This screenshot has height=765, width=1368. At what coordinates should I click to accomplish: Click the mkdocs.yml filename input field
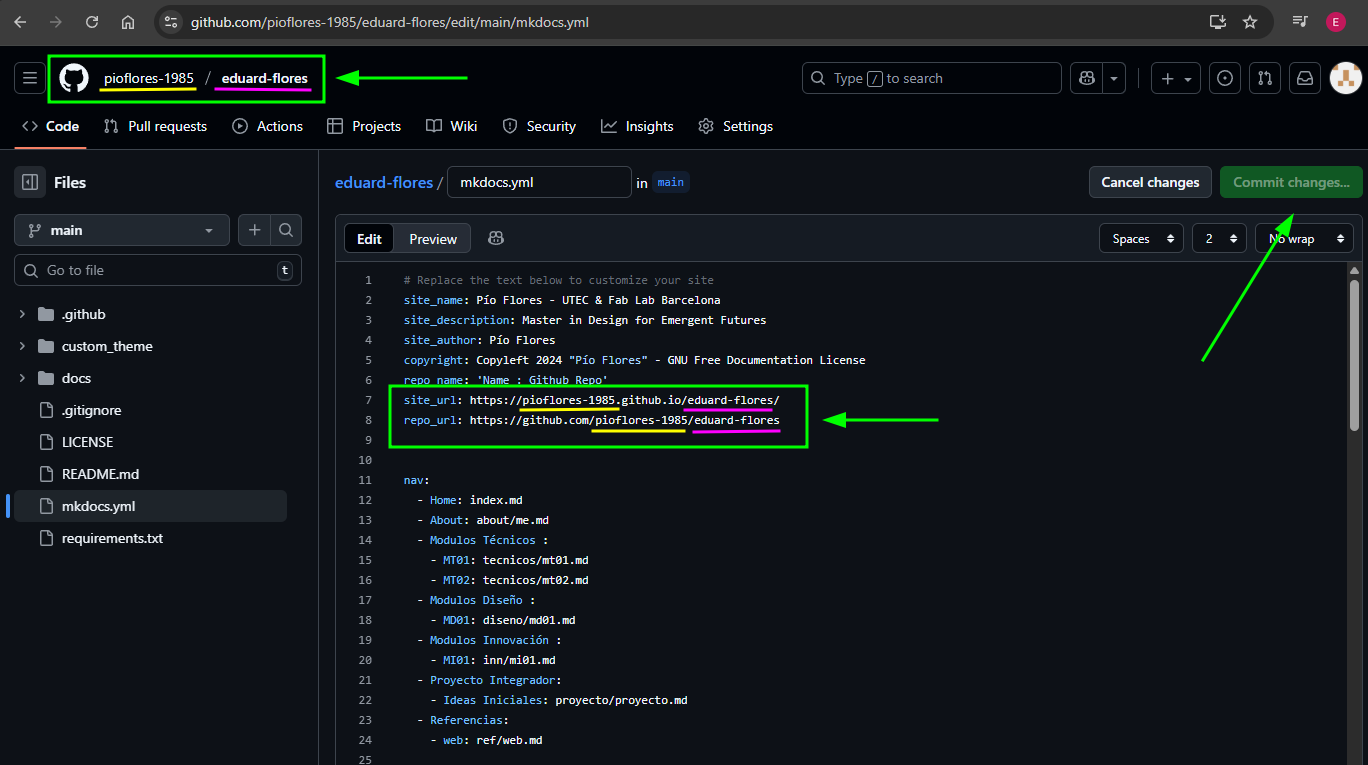(x=539, y=183)
